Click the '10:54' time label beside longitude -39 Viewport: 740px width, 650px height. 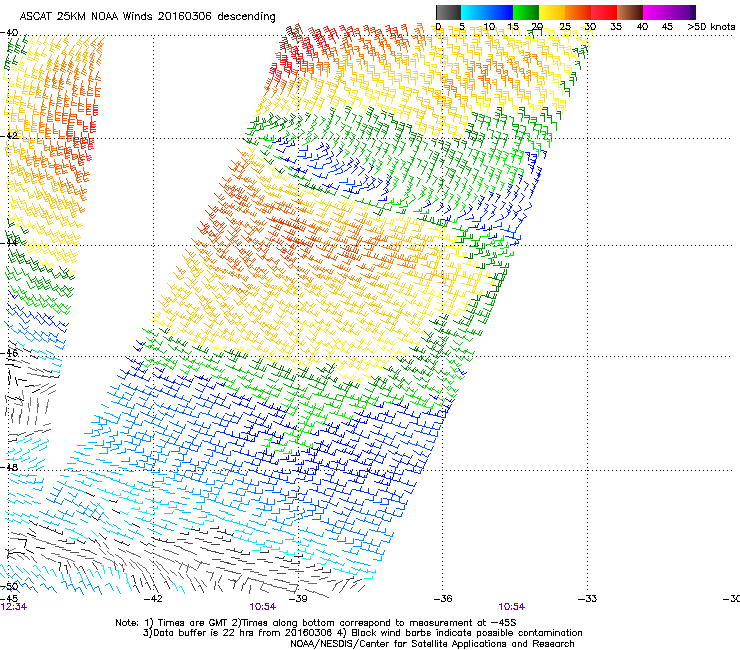pyautogui.click(x=262, y=607)
